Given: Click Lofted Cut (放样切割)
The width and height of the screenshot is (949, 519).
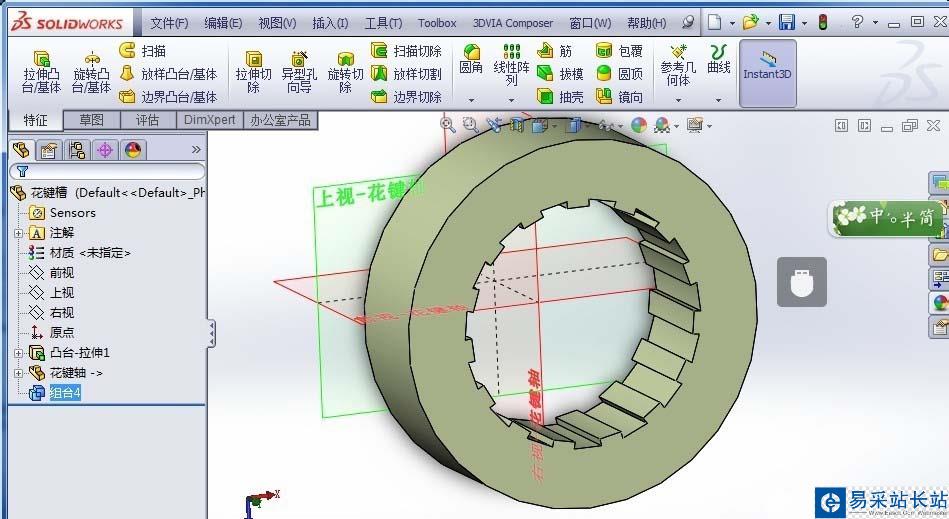Looking at the screenshot, I should pyautogui.click(x=406, y=74).
